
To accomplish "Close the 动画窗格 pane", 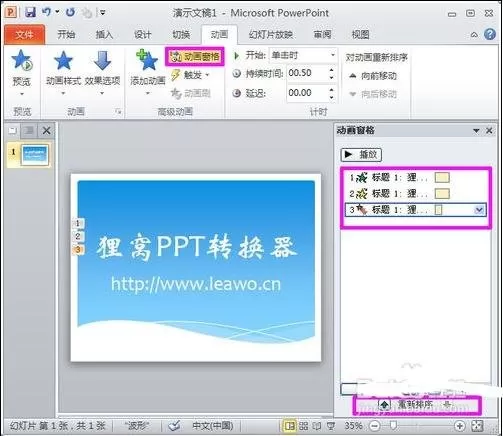I will pos(489,131).
